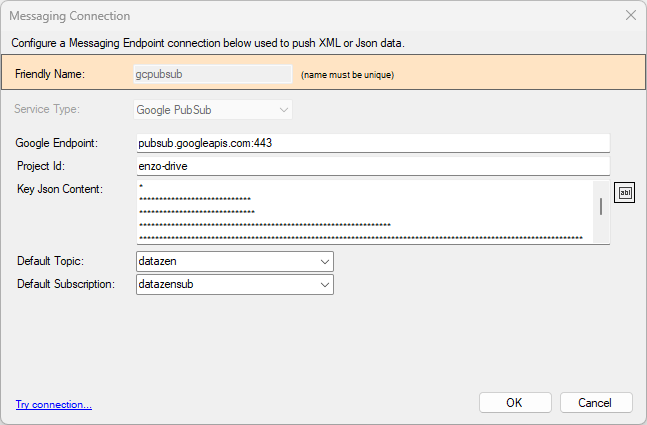Image resolution: width=647 pixels, height=425 pixels.
Task: Click the Service Type chevron arrow
Action: 283,110
